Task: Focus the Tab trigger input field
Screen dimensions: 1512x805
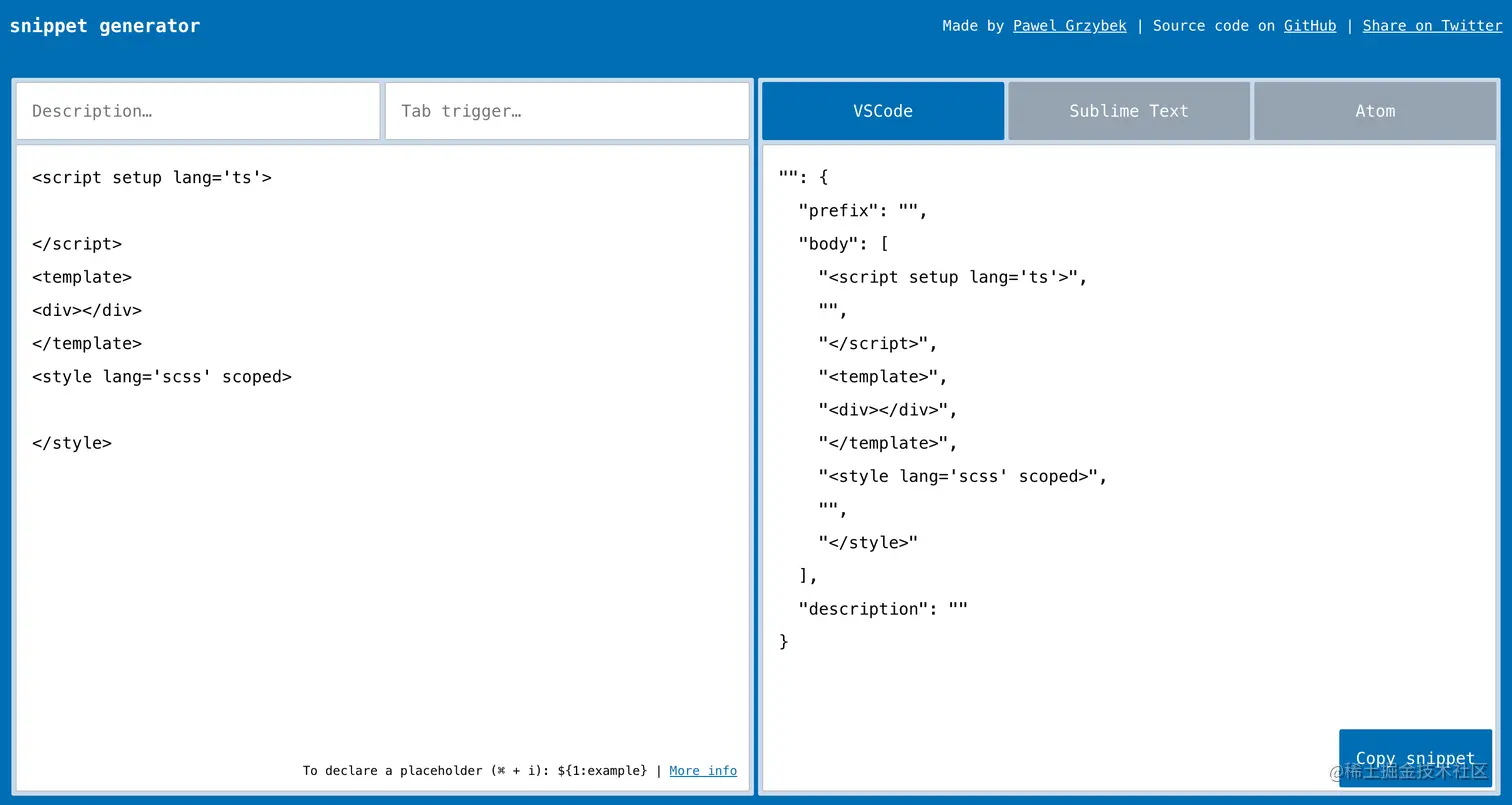Action: [567, 111]
